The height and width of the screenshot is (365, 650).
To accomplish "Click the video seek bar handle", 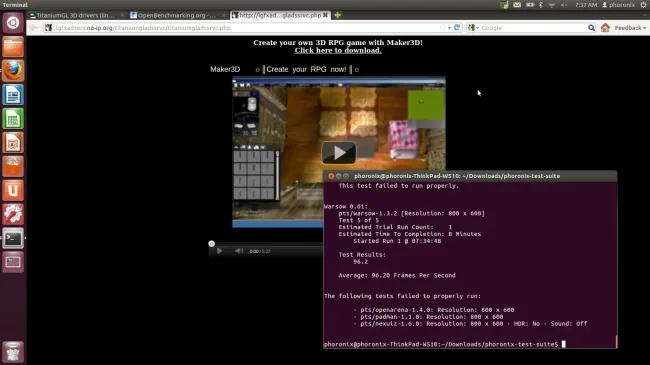I will tap(211, 243).
